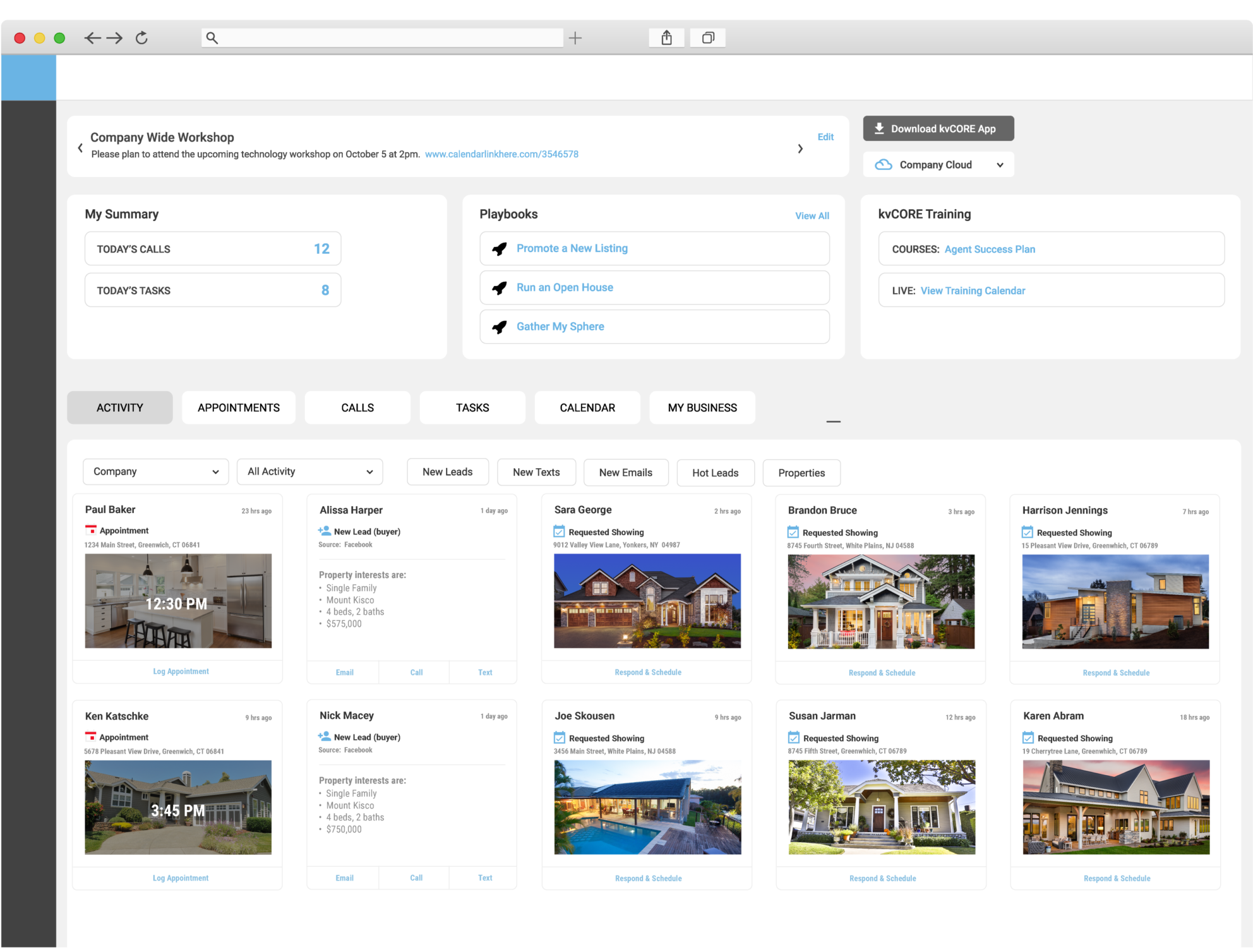Screen dimensions: 1253x952
Task: Open the View Training Calendar link
Action: tap(973, 291)
